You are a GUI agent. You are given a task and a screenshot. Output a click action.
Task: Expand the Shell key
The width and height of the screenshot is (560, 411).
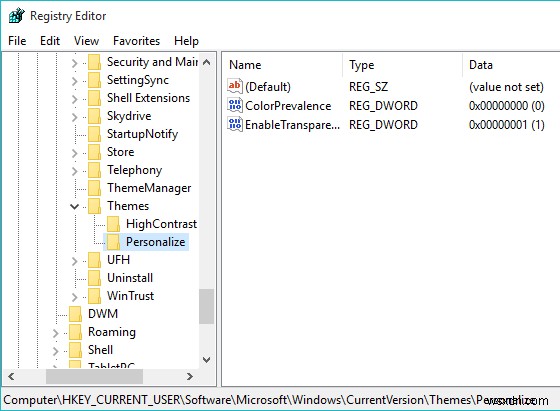pyautogui.click(x=55, y=351)
